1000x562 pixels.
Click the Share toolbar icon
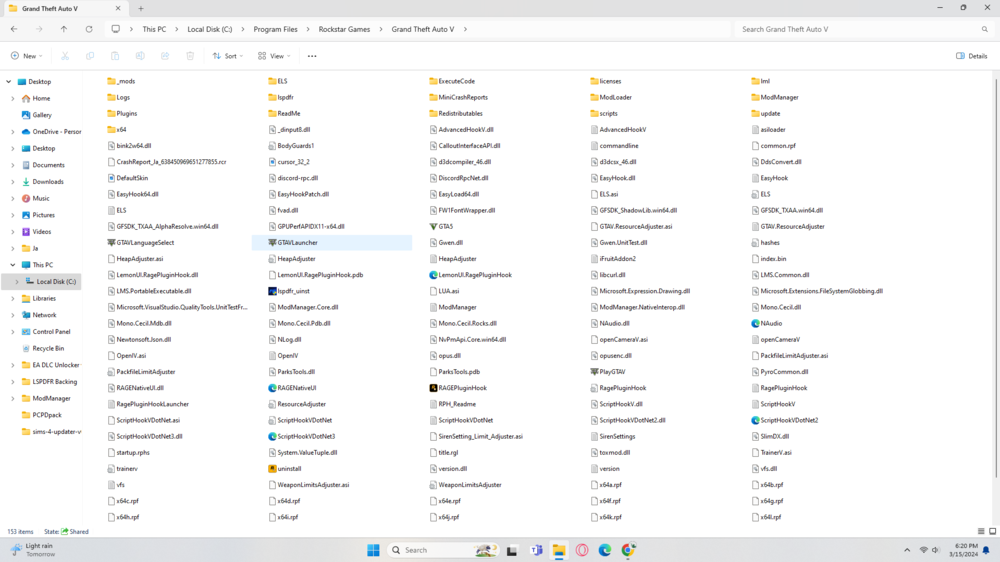pyautogui.click(x=165, y=56)
